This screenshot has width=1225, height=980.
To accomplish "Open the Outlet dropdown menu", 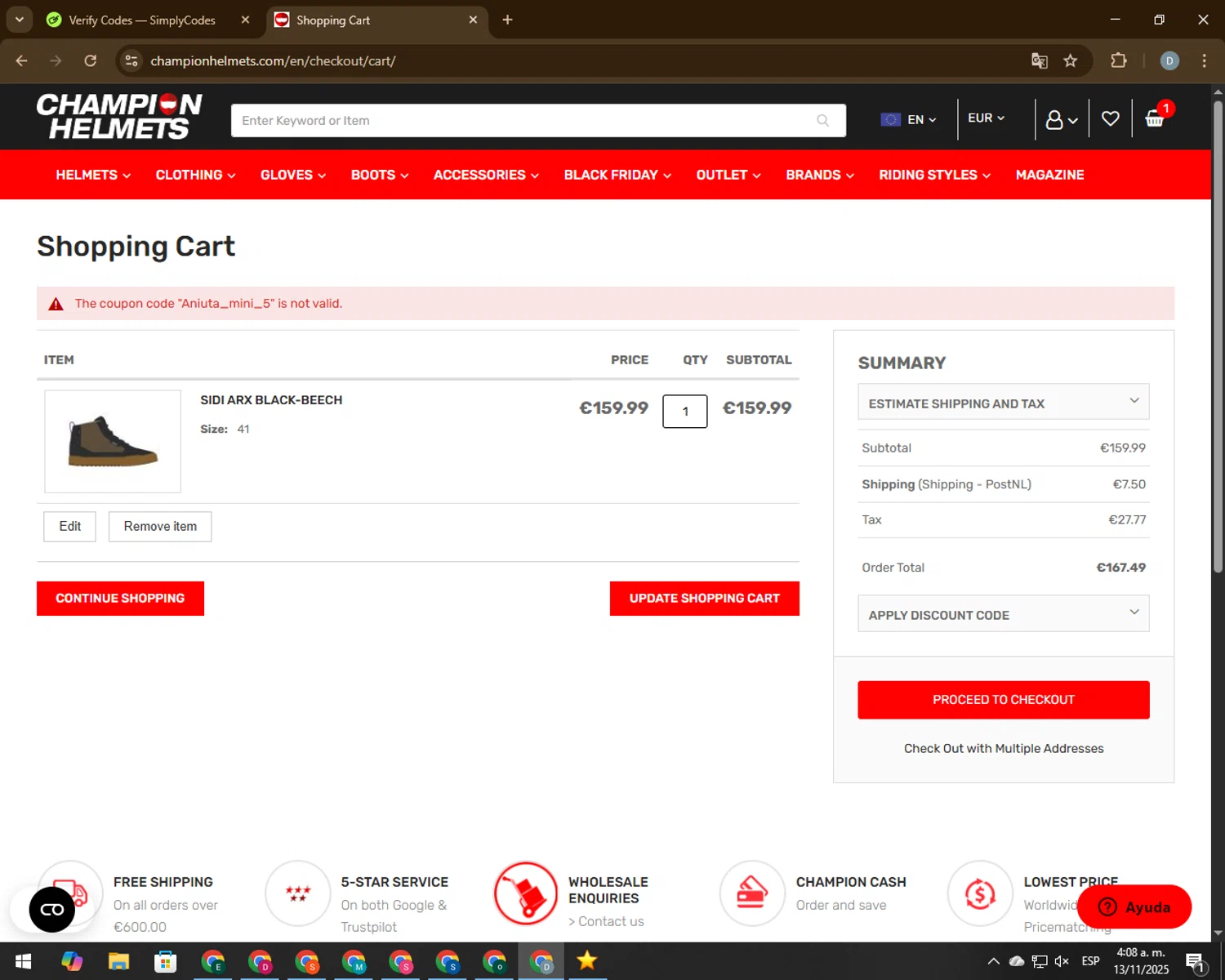I will [728, 175].
